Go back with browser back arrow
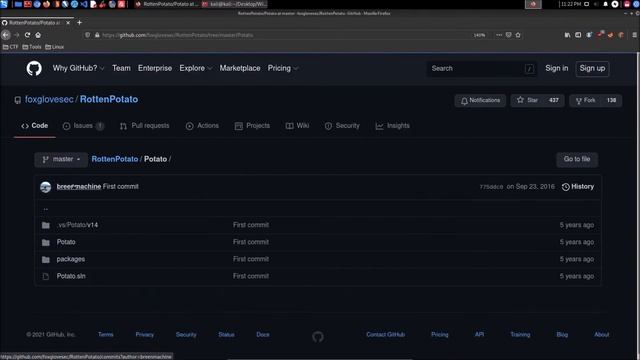The image size is (640, 360). tap(6, 35)
